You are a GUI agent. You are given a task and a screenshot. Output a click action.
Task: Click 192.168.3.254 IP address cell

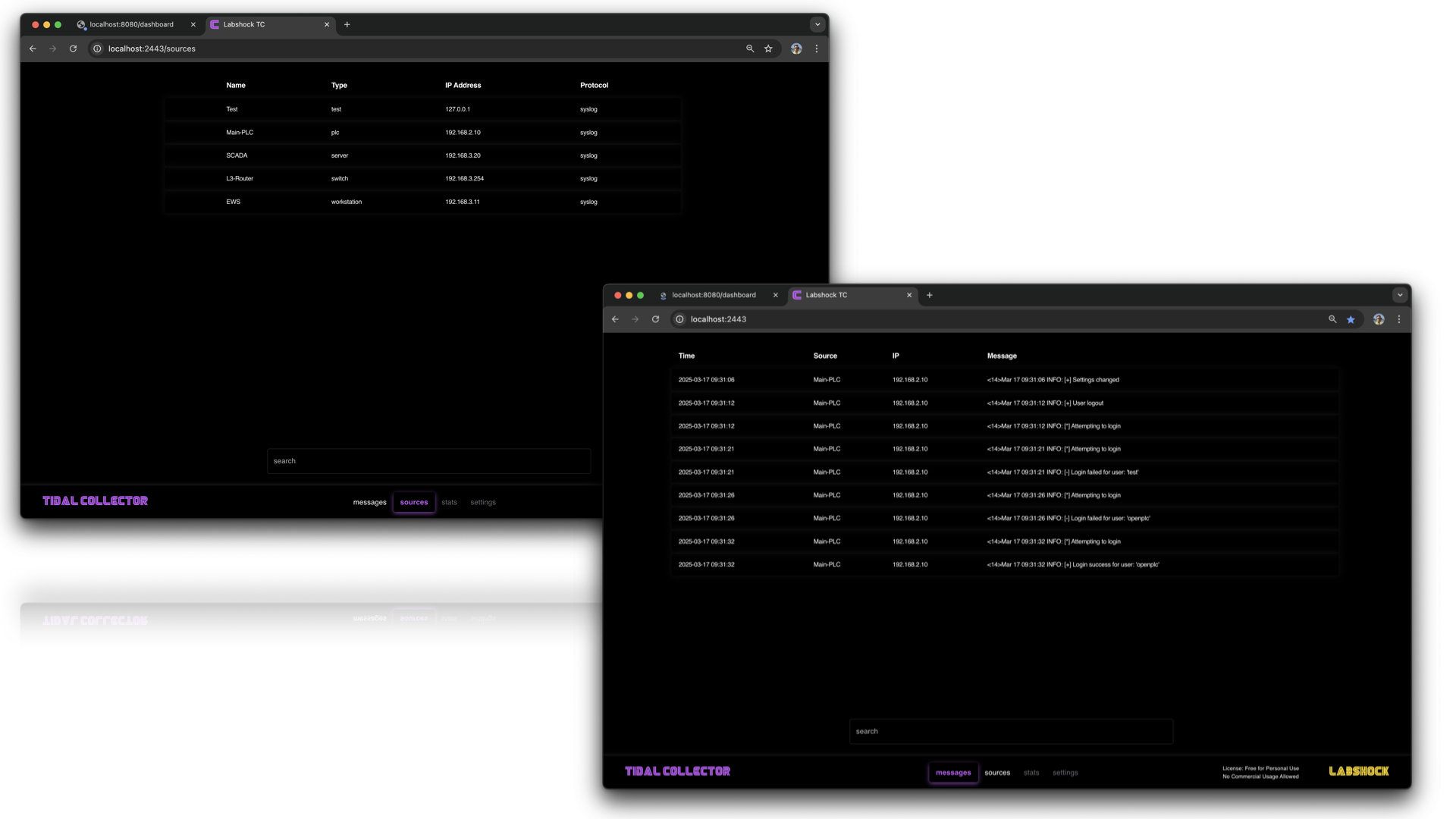464,179
